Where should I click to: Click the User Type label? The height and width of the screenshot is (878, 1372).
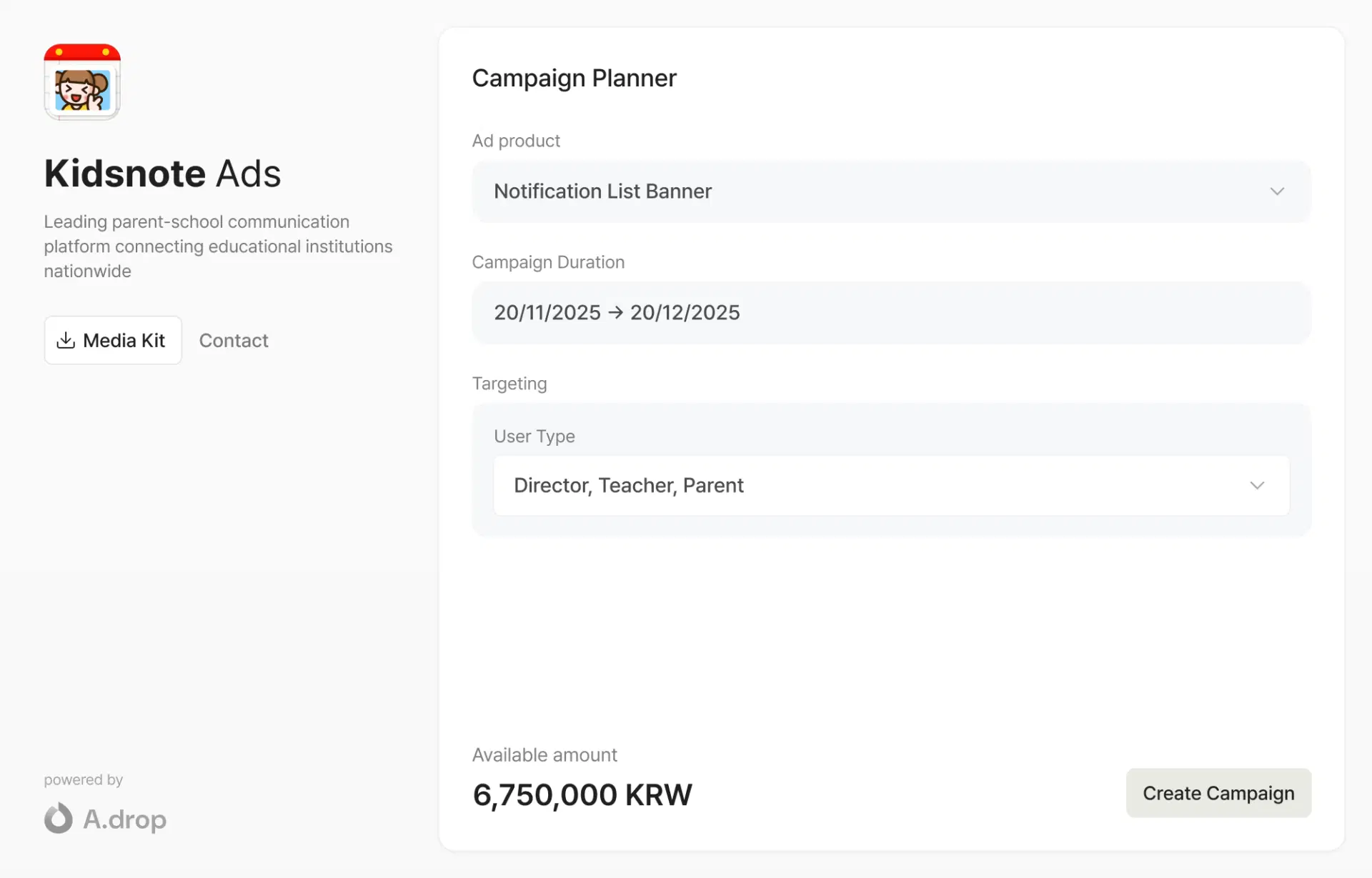click(535, 436)
